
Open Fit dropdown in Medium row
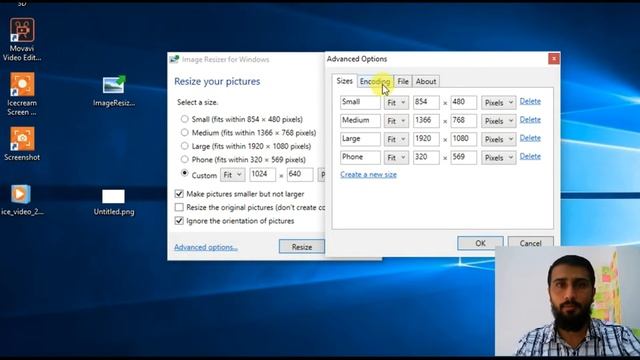point(396,121)
